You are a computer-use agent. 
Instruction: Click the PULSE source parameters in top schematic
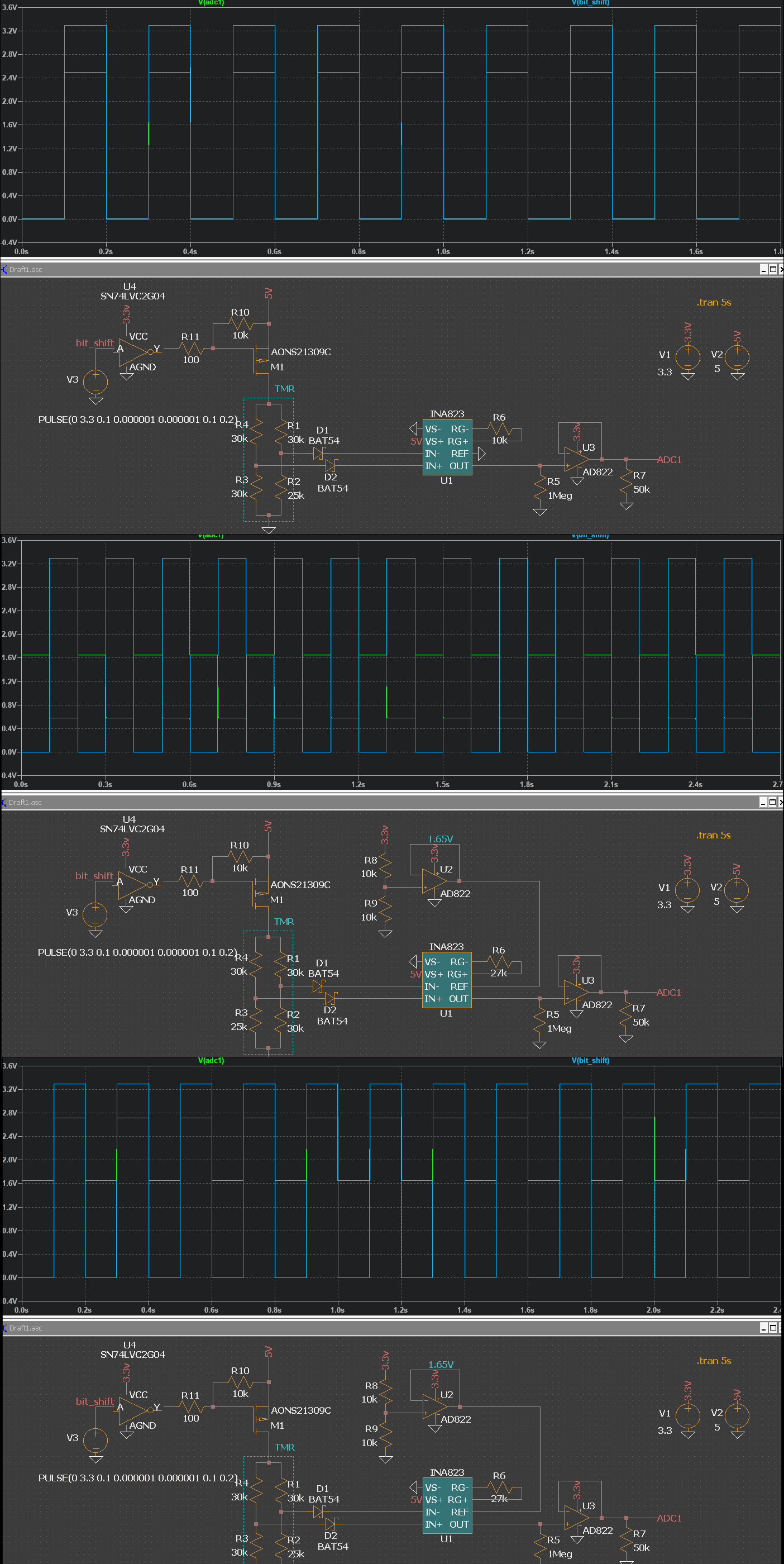coord(138,419)
